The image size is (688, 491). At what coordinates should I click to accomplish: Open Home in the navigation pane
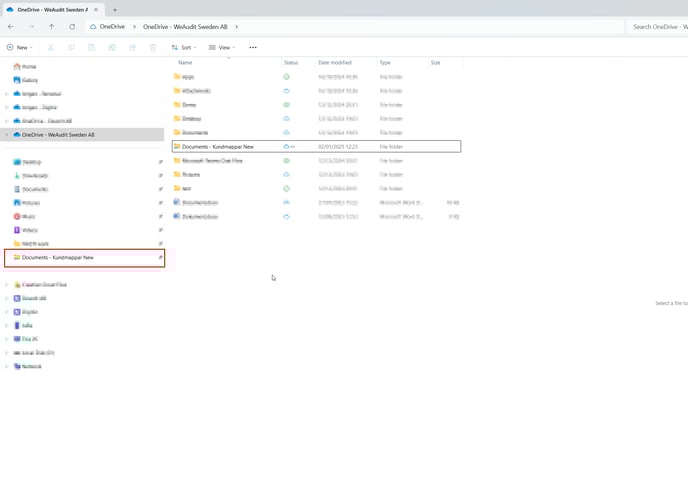click(x=29, y=67)
